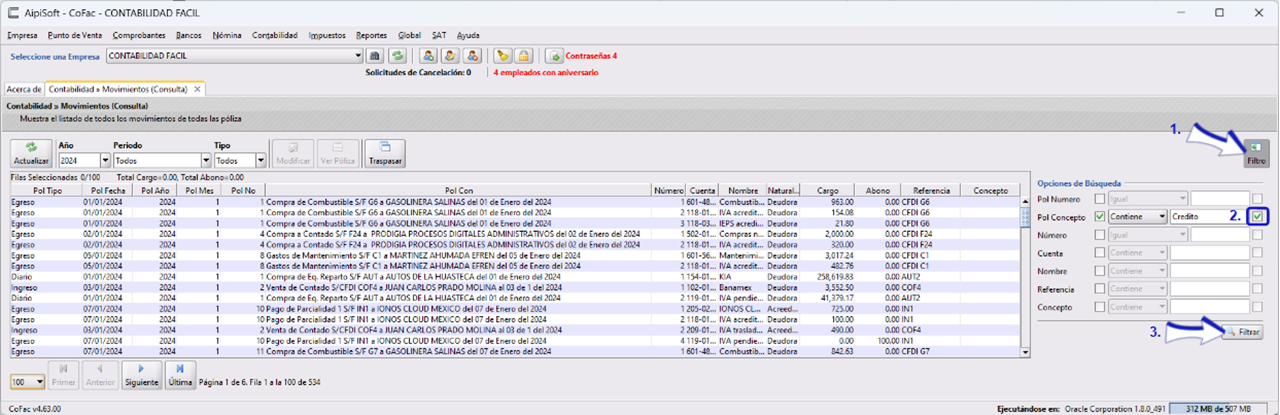Click the 4 empleados con aniversario link
This screenshot has width=1280, height=415.
pos(545,73)
